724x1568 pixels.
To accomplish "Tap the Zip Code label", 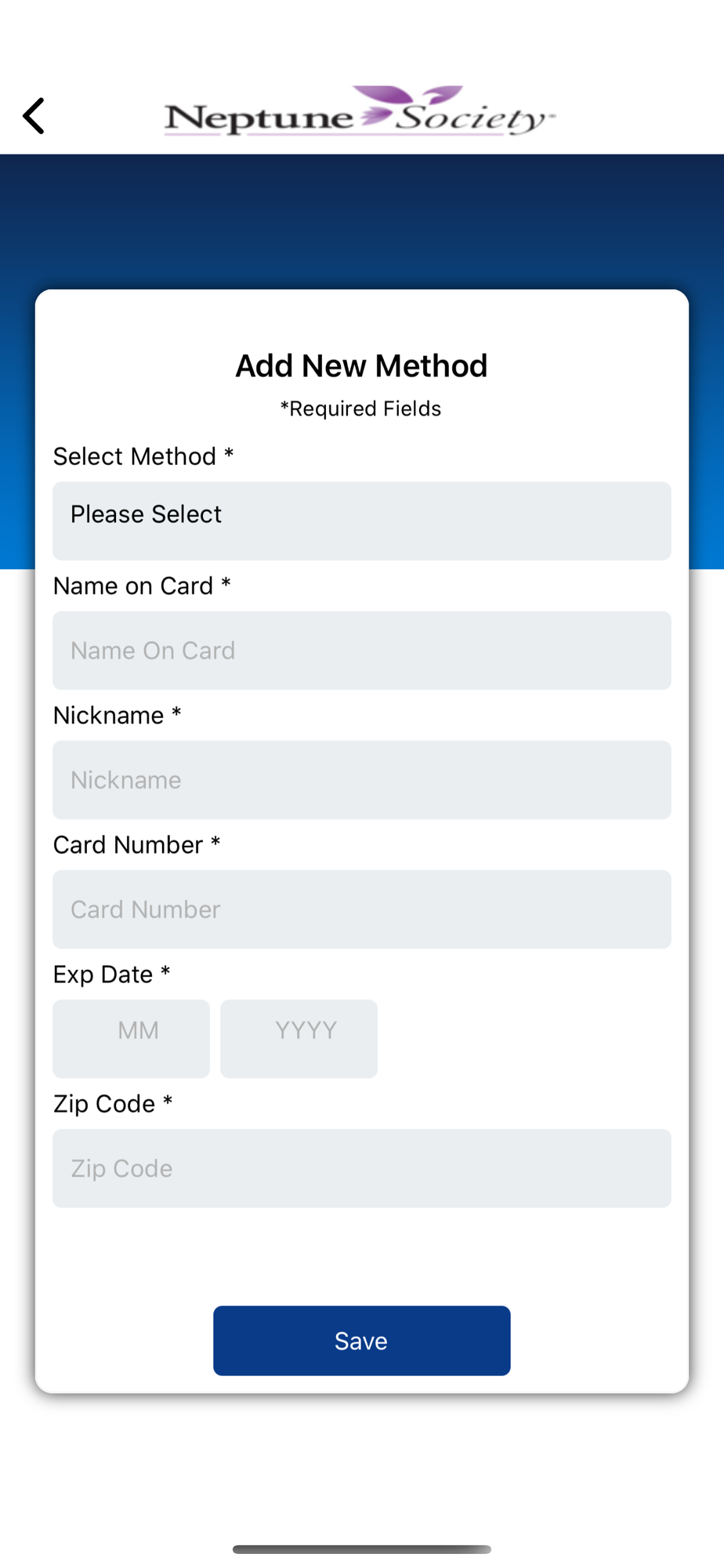I will point(113,1103).
